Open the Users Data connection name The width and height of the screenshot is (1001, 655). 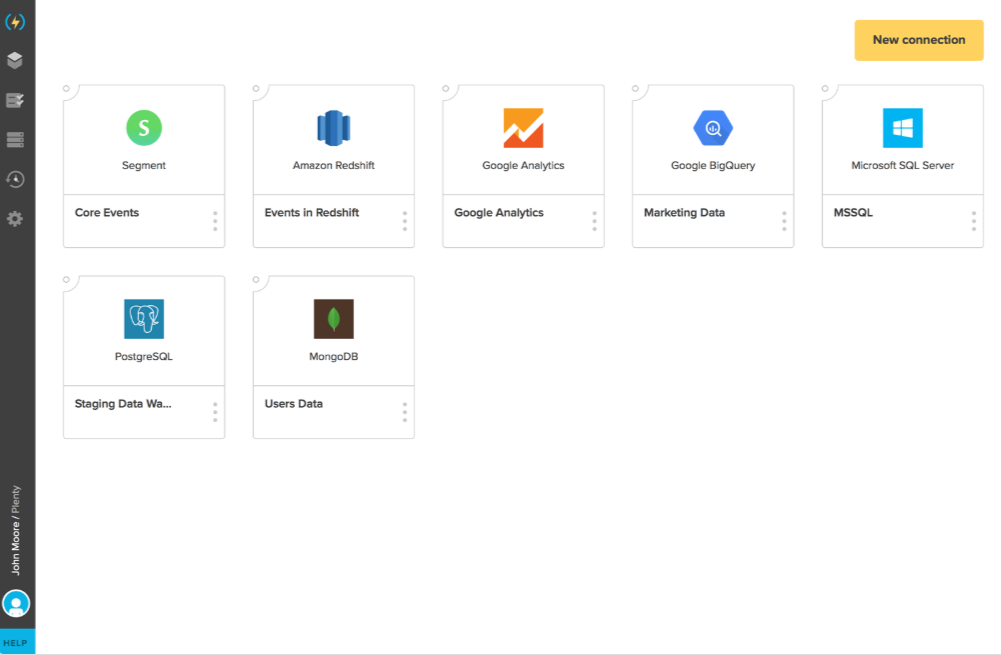293,403
